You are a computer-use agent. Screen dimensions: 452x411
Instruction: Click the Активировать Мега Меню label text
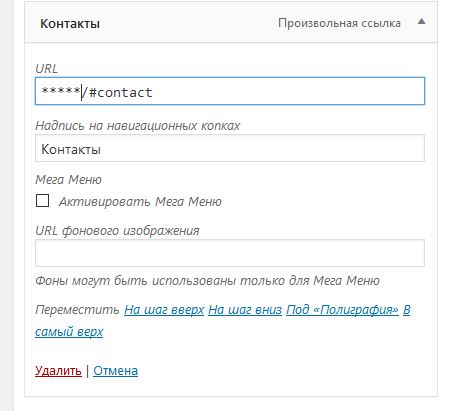(140, 202)
